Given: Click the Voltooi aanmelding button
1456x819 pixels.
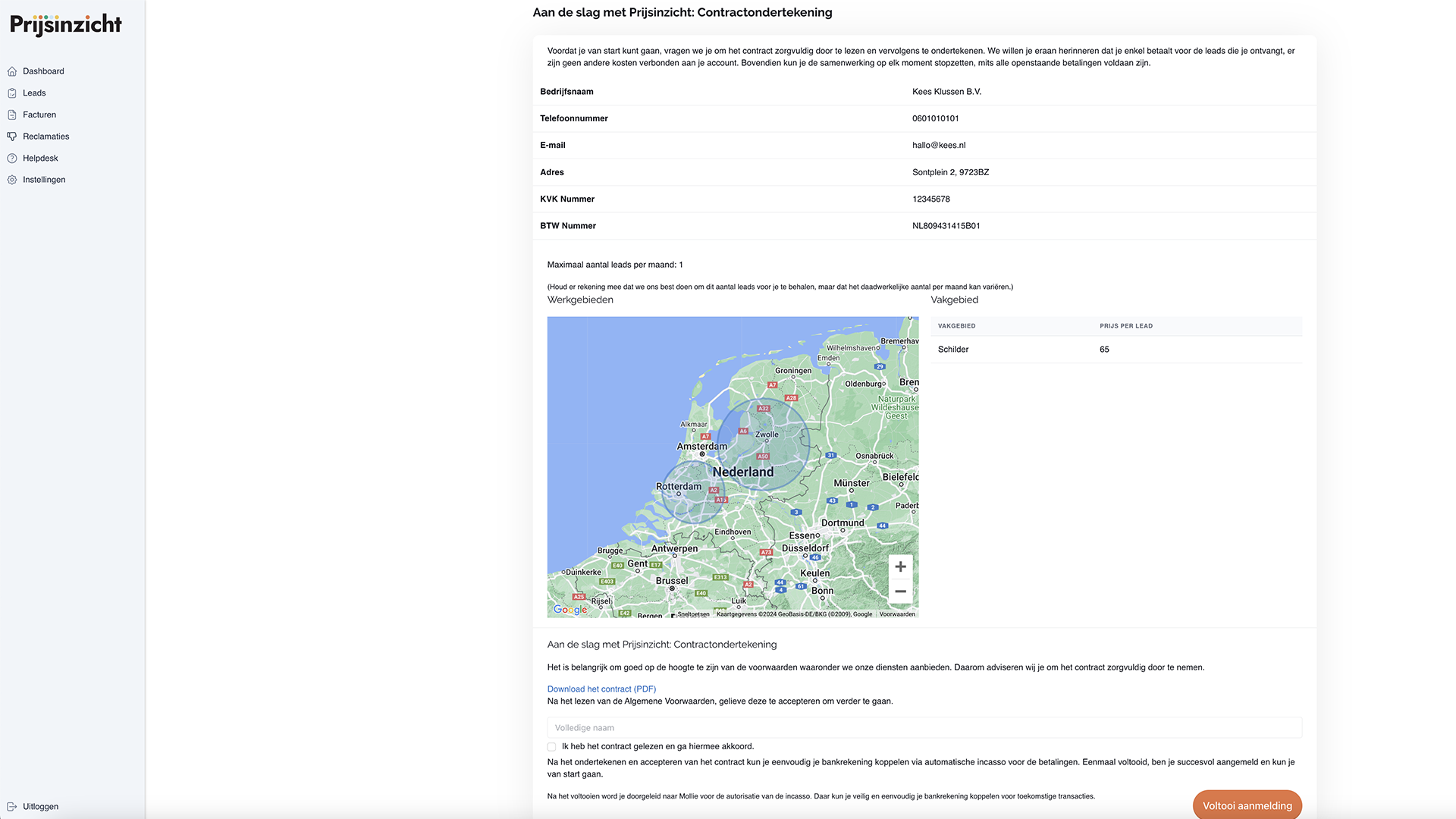Looking at the screenshot, I should point(1247,805).
